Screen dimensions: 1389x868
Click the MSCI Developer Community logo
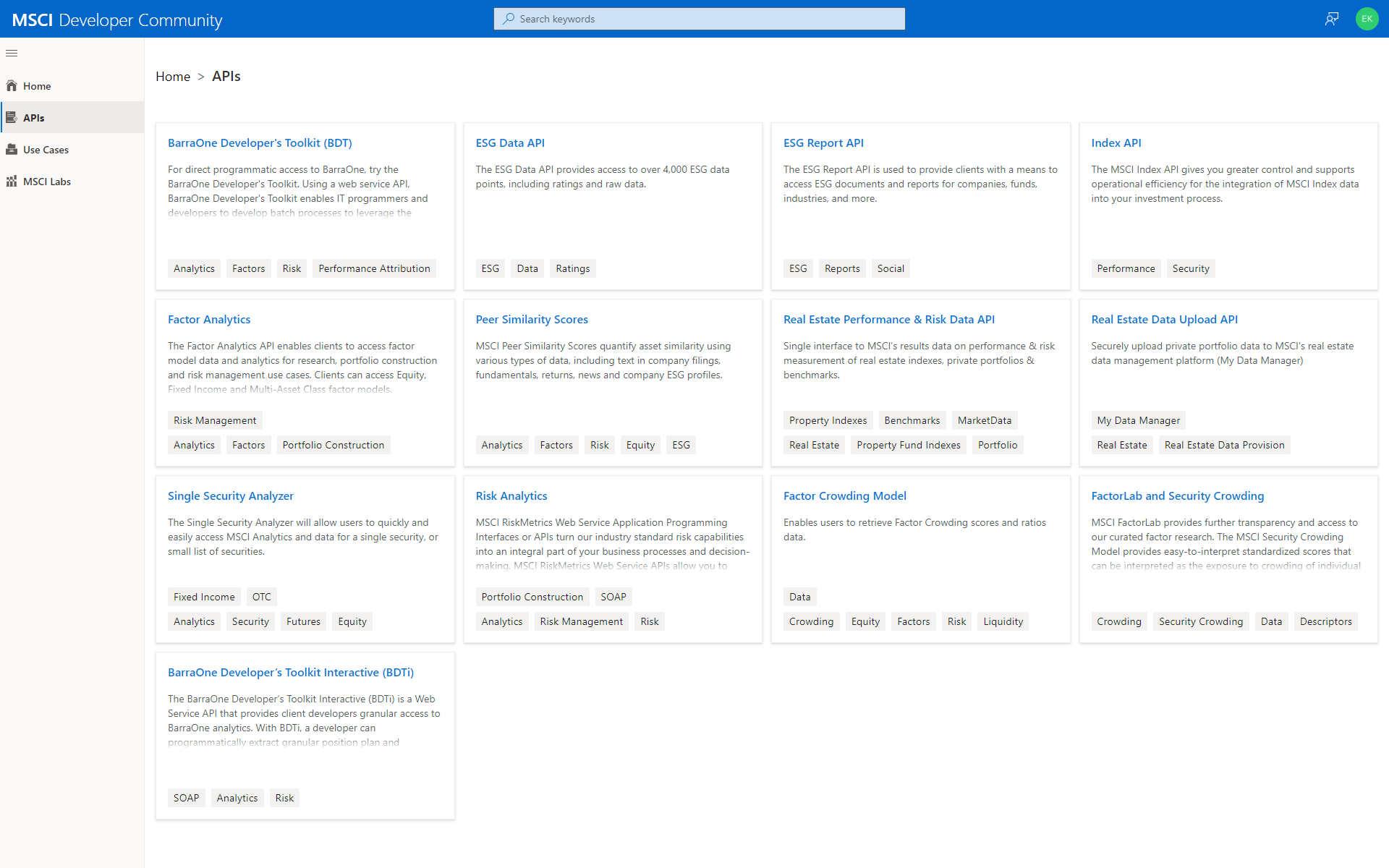(117, 20)
